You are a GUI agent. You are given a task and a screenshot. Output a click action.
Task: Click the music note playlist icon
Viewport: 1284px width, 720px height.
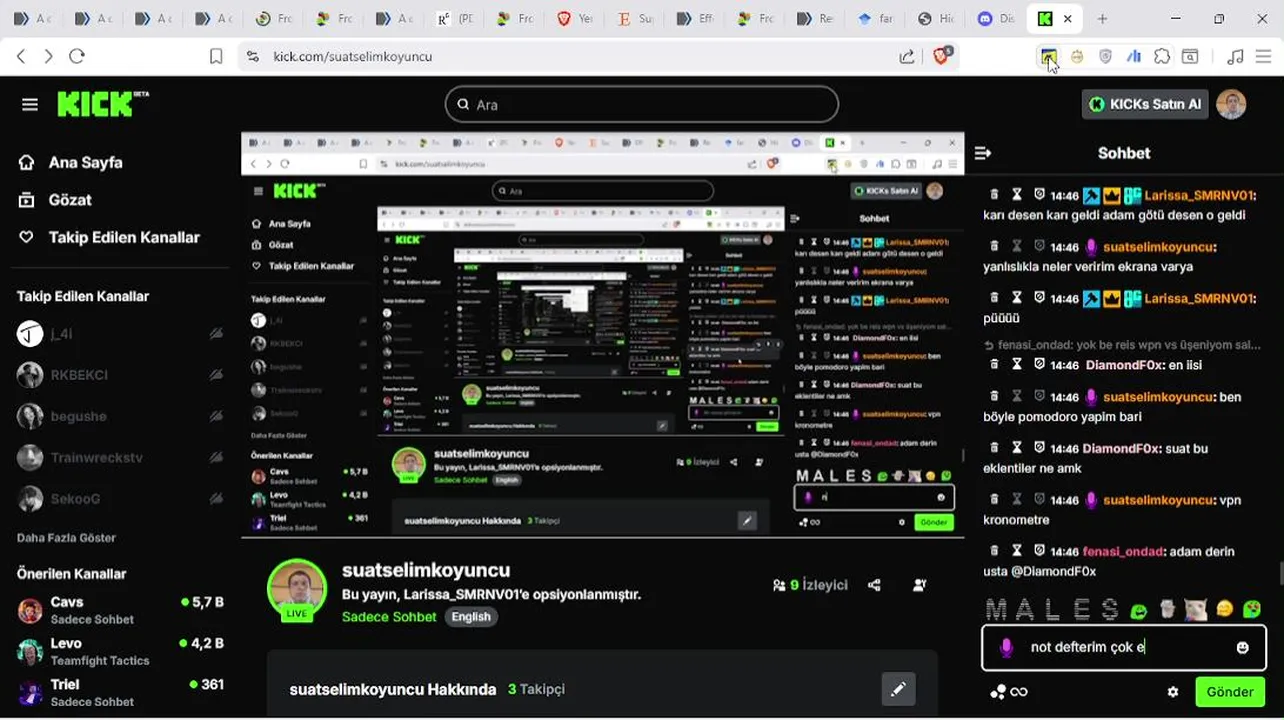coord(1235,56)
